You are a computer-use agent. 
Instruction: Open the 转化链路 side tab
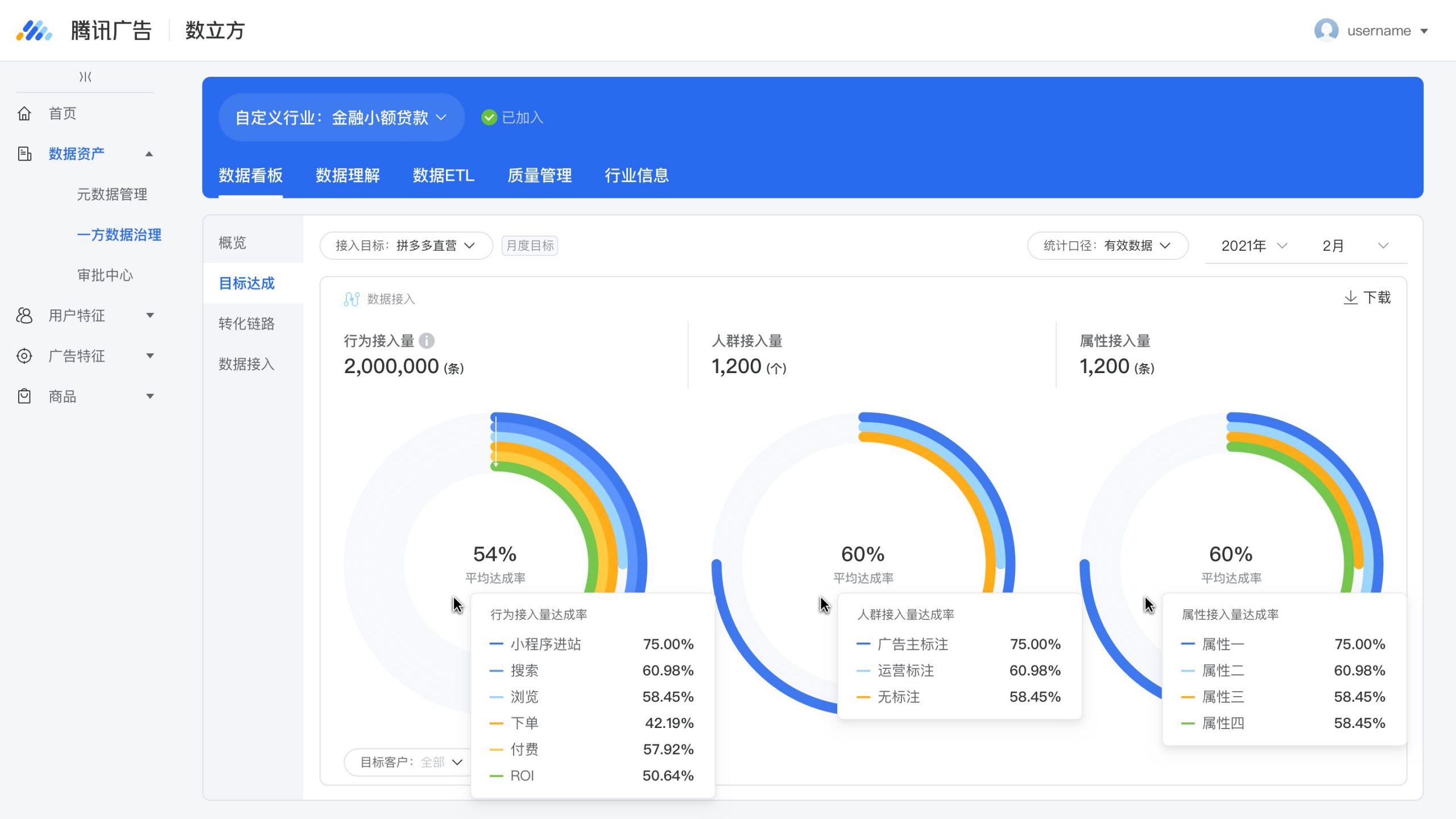[253, 324]
